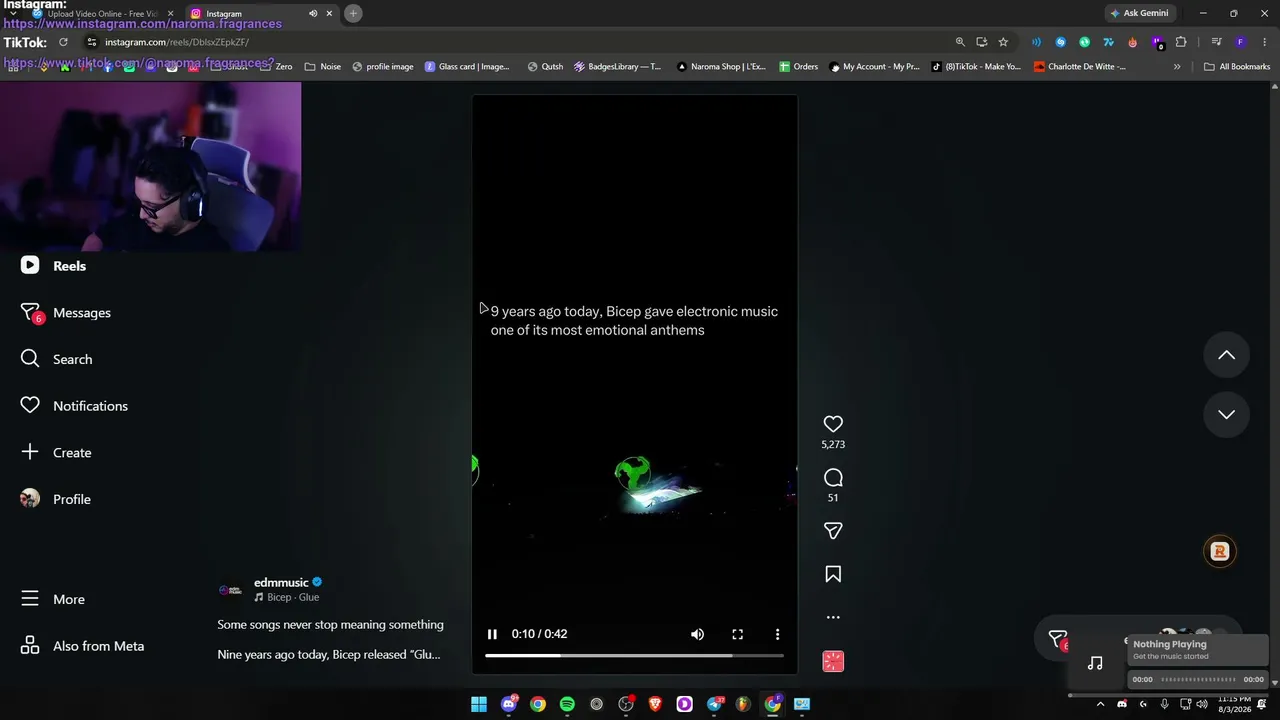This screenshot has height=720, width=1280.
Task: Go to the next reel with down chevron
Action: (x=1226, y=414)
